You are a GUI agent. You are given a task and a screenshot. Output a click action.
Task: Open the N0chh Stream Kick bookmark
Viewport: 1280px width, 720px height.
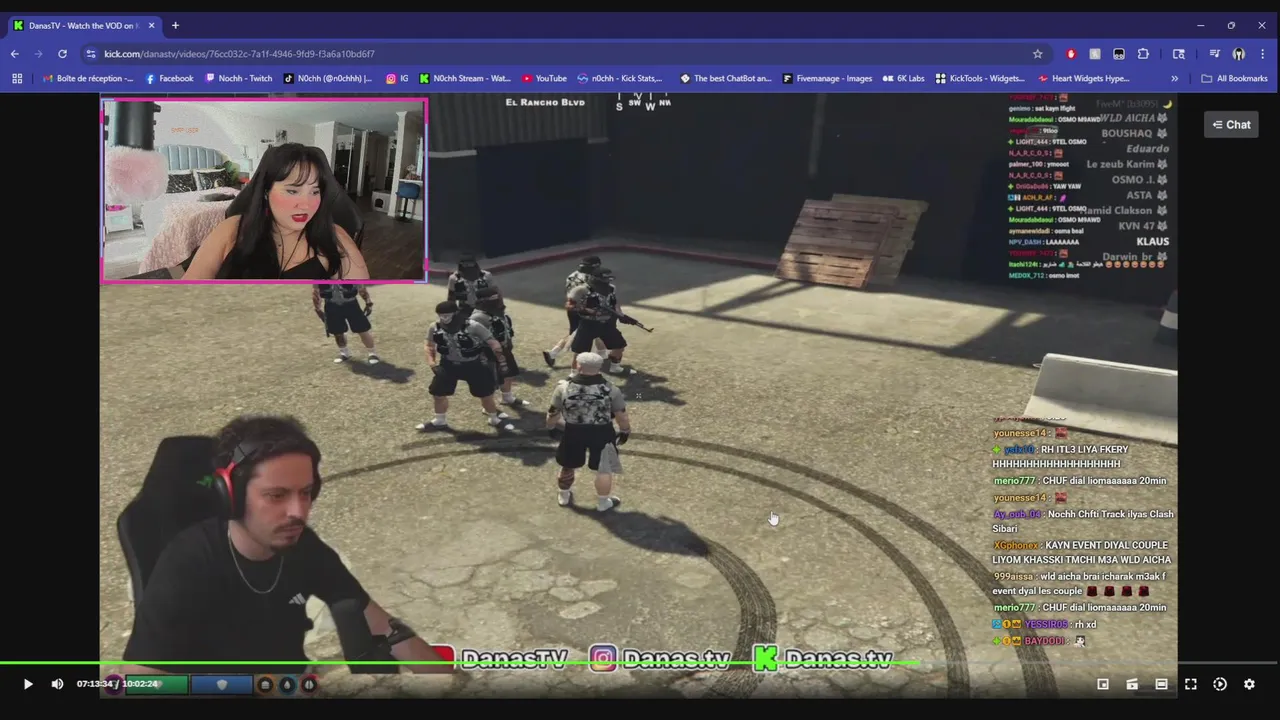pyautogui.click(x=465, y=78)
